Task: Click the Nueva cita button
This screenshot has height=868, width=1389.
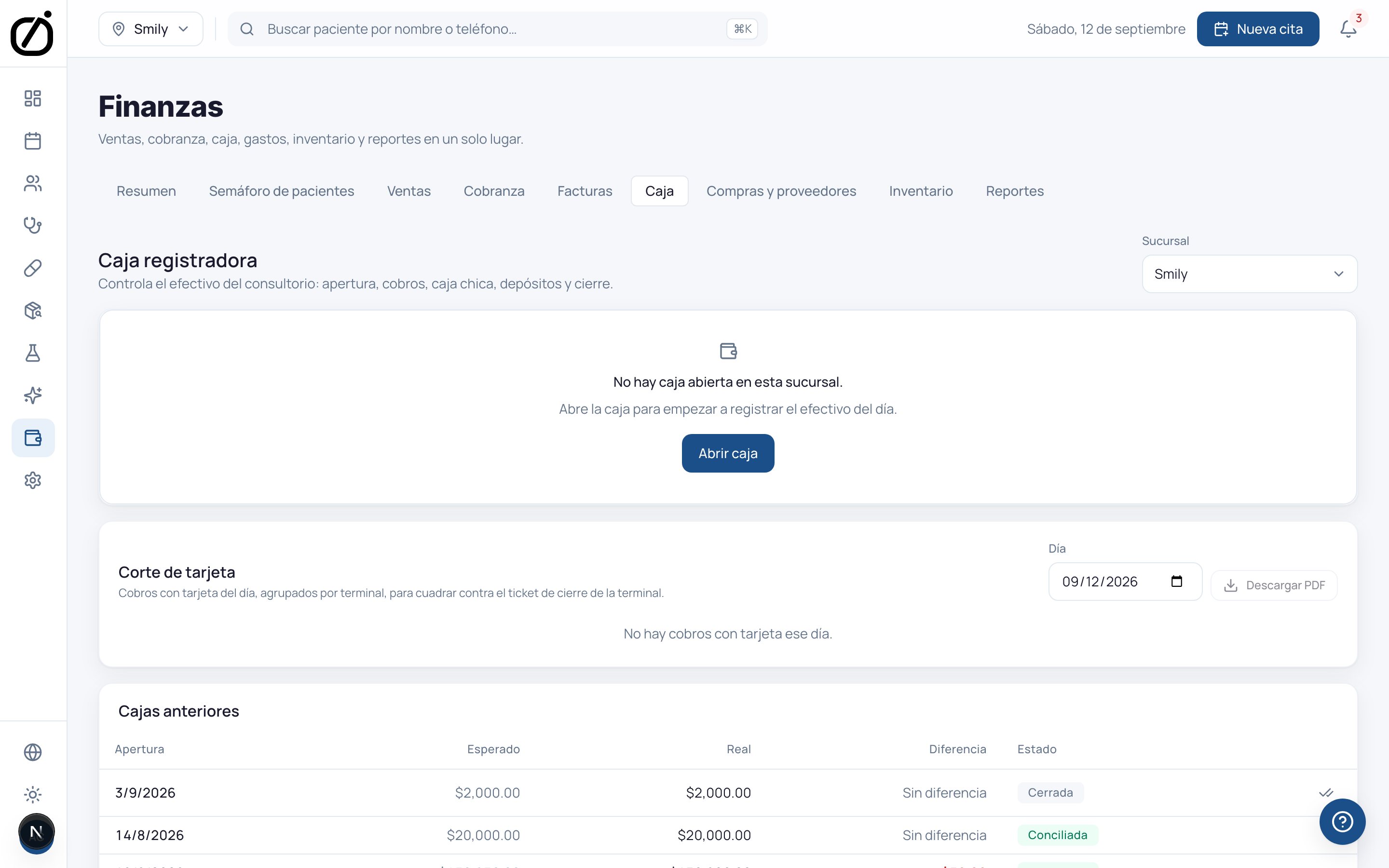Action: click(1257, 29)
